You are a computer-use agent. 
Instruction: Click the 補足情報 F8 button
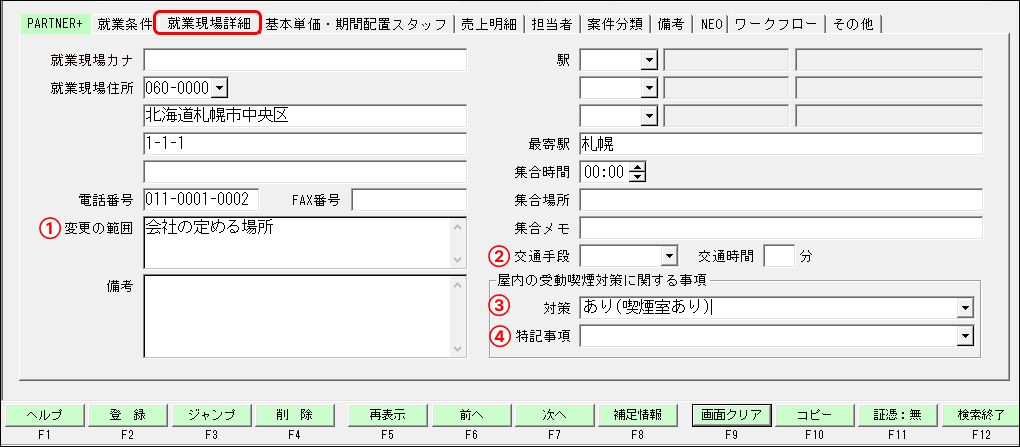pos(638,415)
